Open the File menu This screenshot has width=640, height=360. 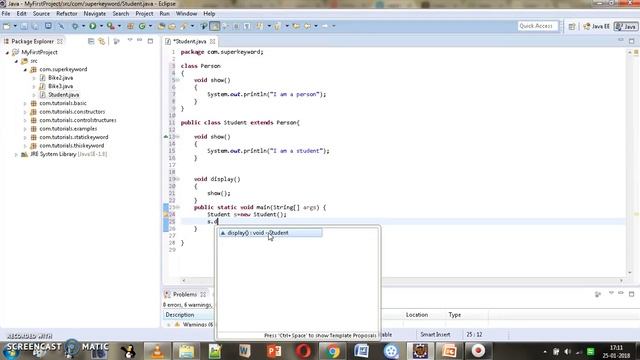pos(6,13)
